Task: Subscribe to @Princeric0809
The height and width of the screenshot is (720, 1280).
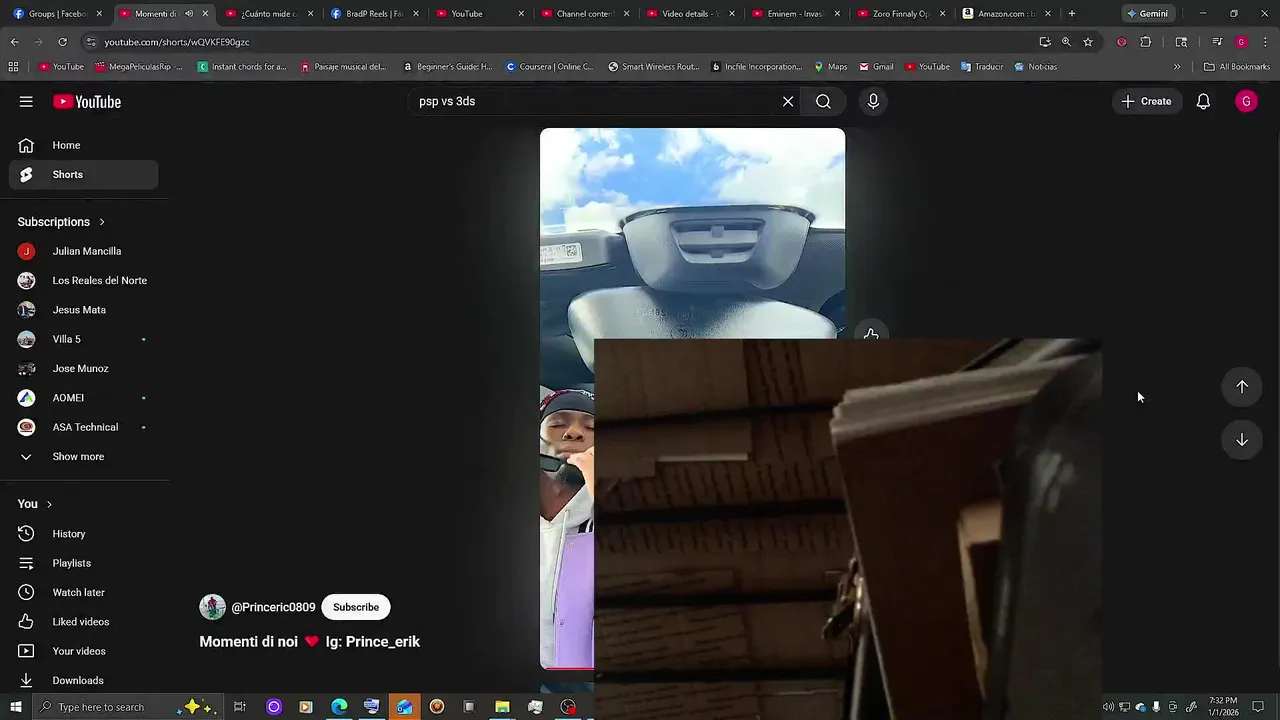Action: pyautogui.click(x=356, y=607)
